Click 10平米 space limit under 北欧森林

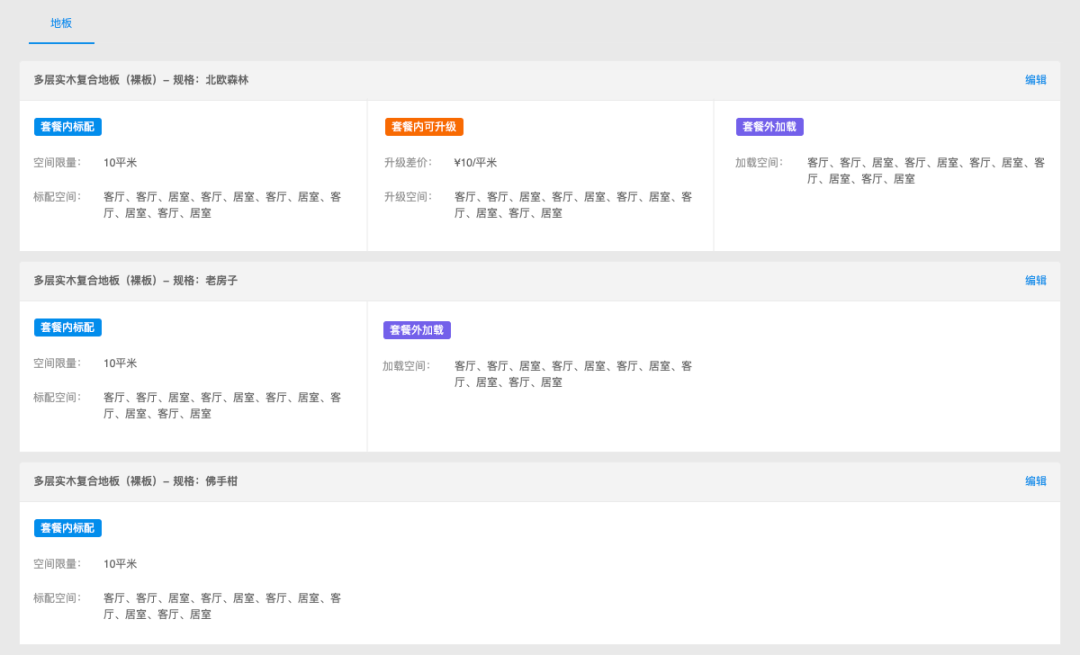point(120,163)
